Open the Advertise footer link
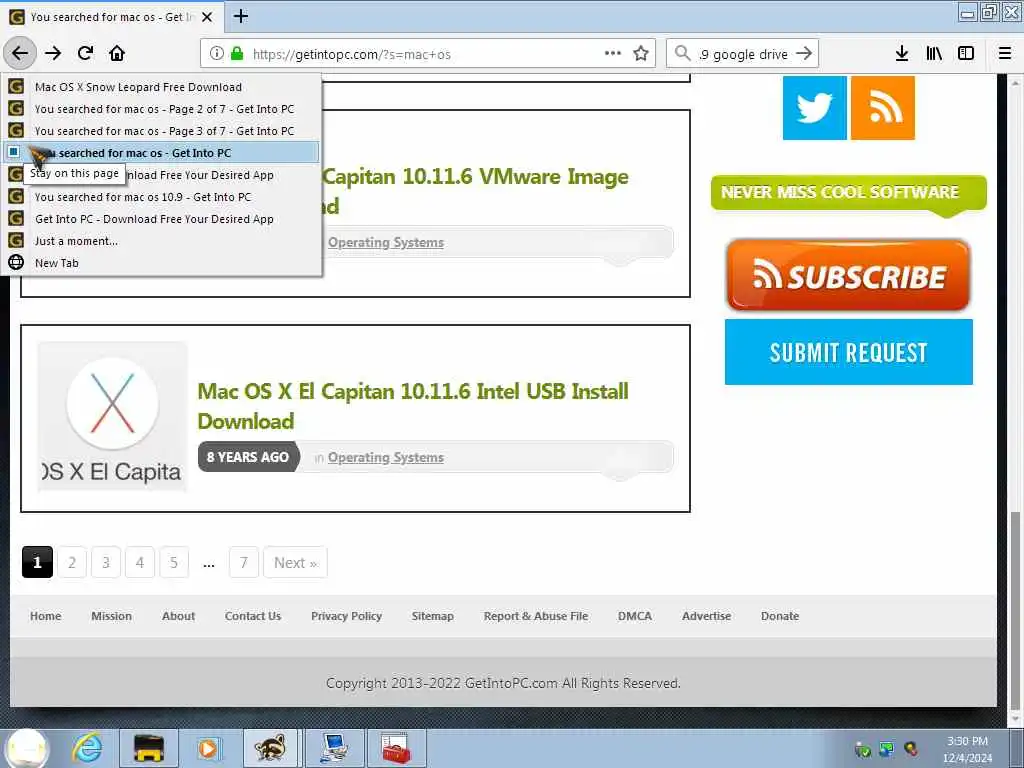The height and width of the screenshot is (768, 1024). click(707, 616)
